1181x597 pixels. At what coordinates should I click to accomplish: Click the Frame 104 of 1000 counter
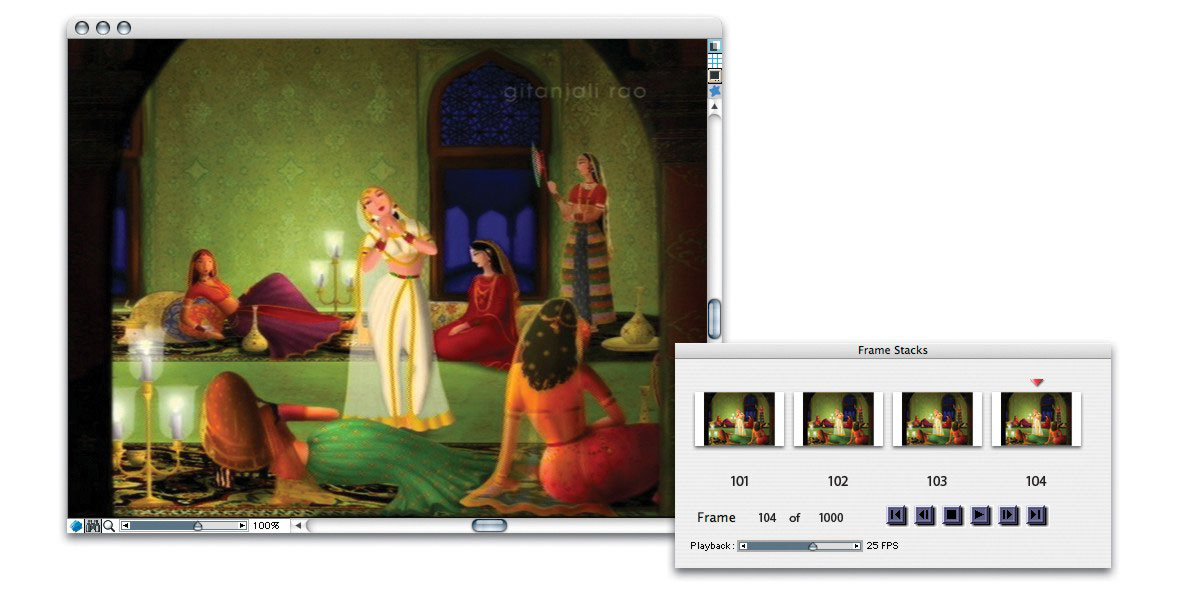(x=770, y=517)
